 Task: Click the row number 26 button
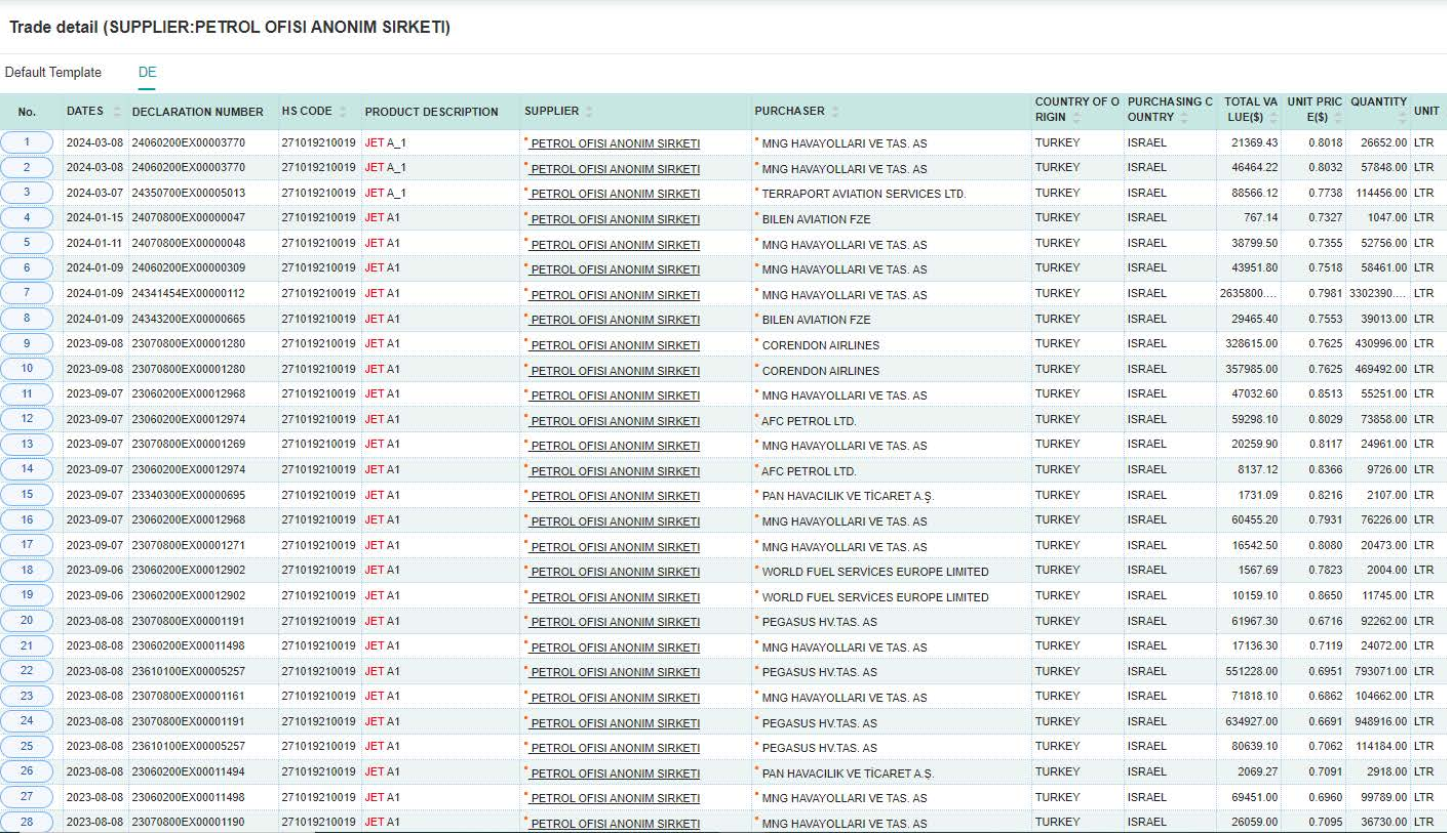coord(27,771)
